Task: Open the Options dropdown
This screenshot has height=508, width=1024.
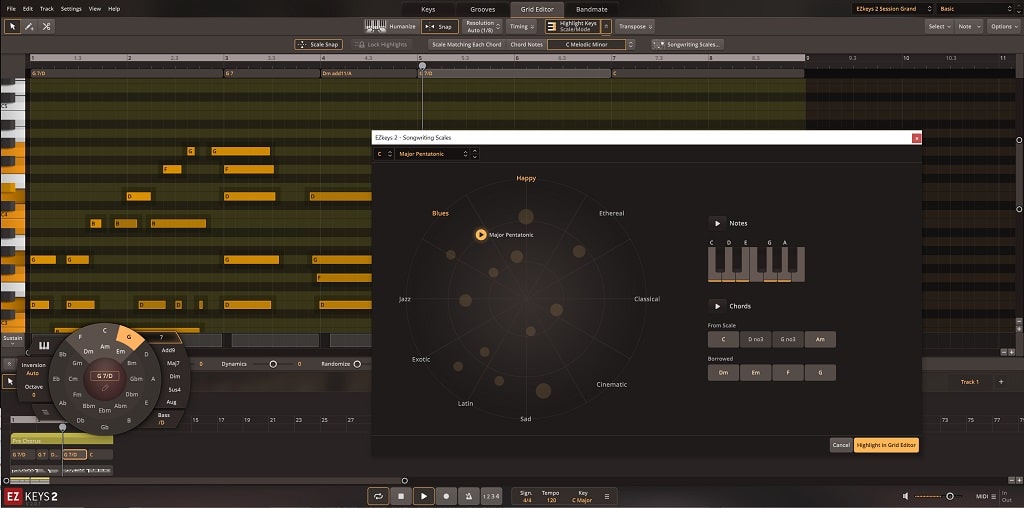Action: (x=1003, y=27)
